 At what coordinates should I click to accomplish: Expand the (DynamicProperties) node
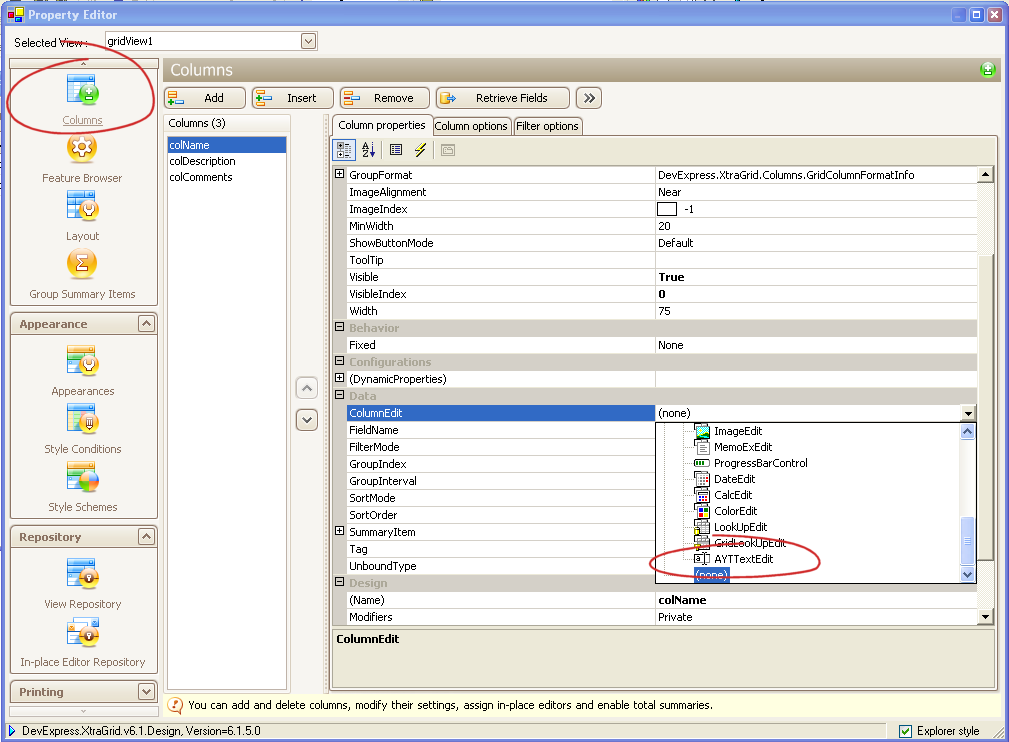click(340, 378)
